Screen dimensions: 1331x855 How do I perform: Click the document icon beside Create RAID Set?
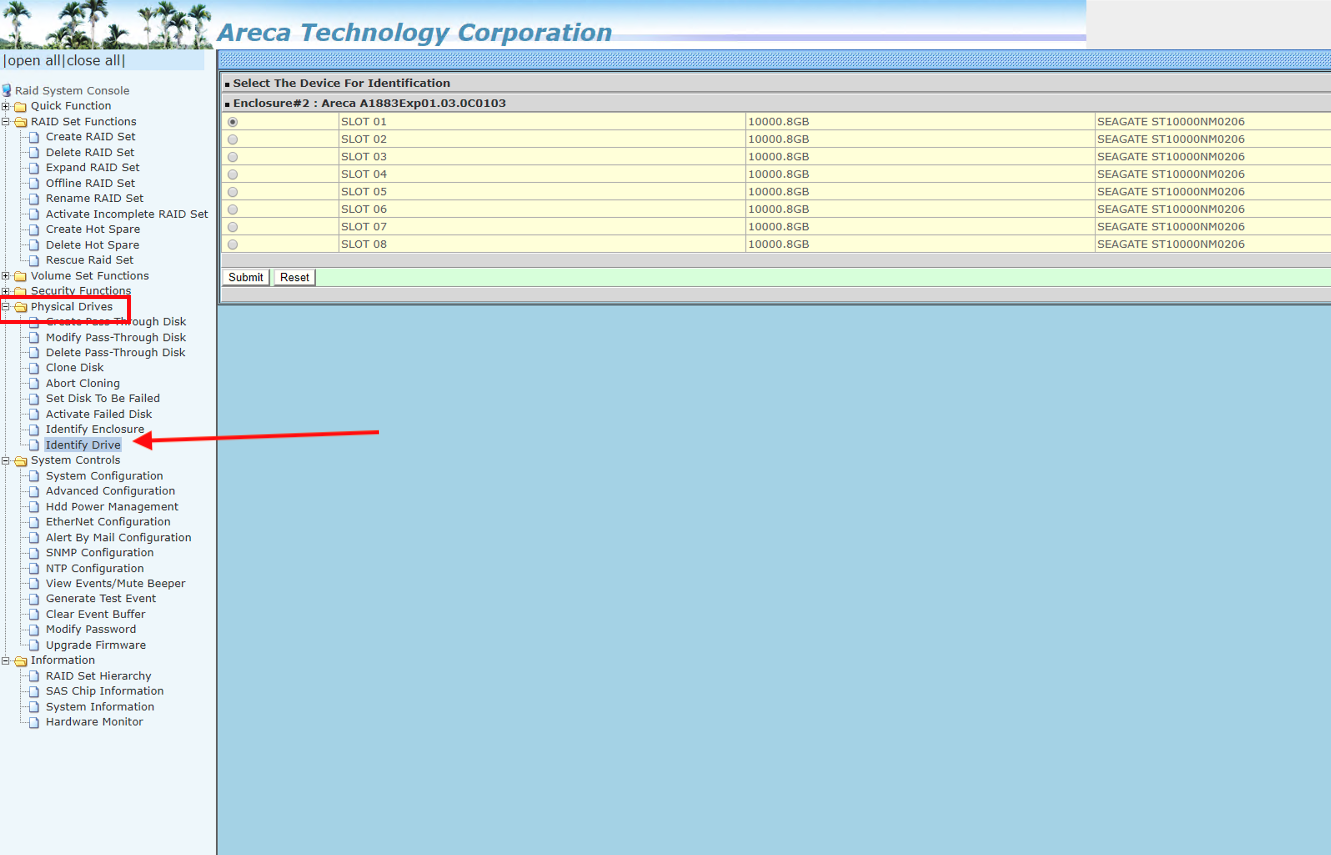tap(35, 137)
